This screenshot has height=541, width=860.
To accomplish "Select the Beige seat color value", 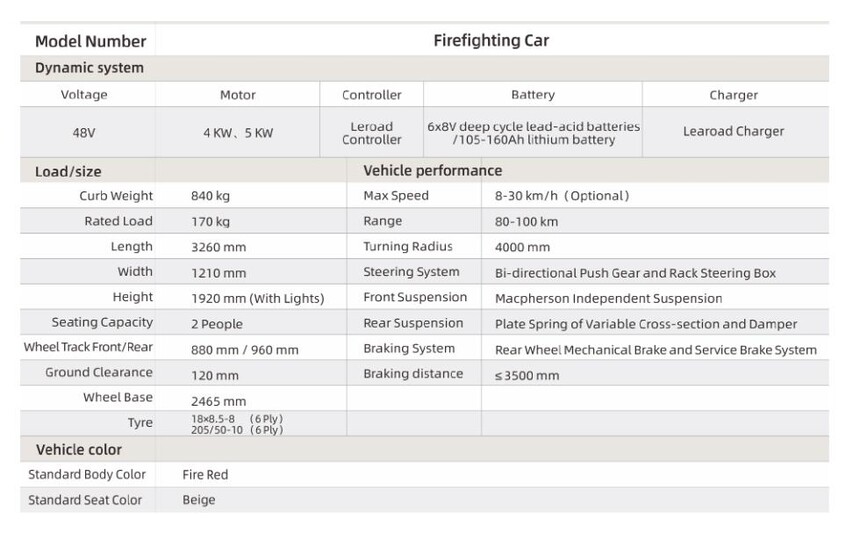I will click(199, 500).
